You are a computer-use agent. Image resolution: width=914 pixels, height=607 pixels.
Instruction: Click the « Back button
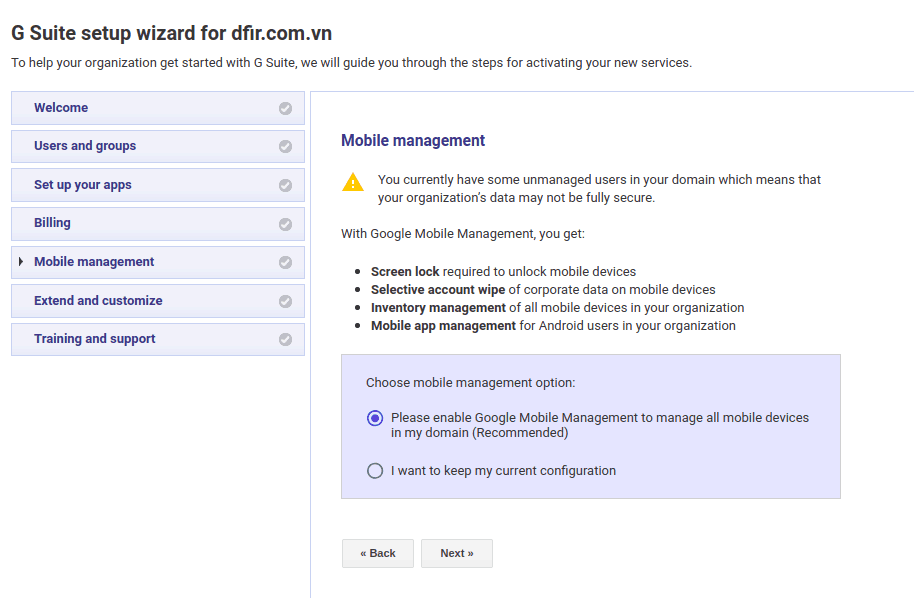[378, 553]
